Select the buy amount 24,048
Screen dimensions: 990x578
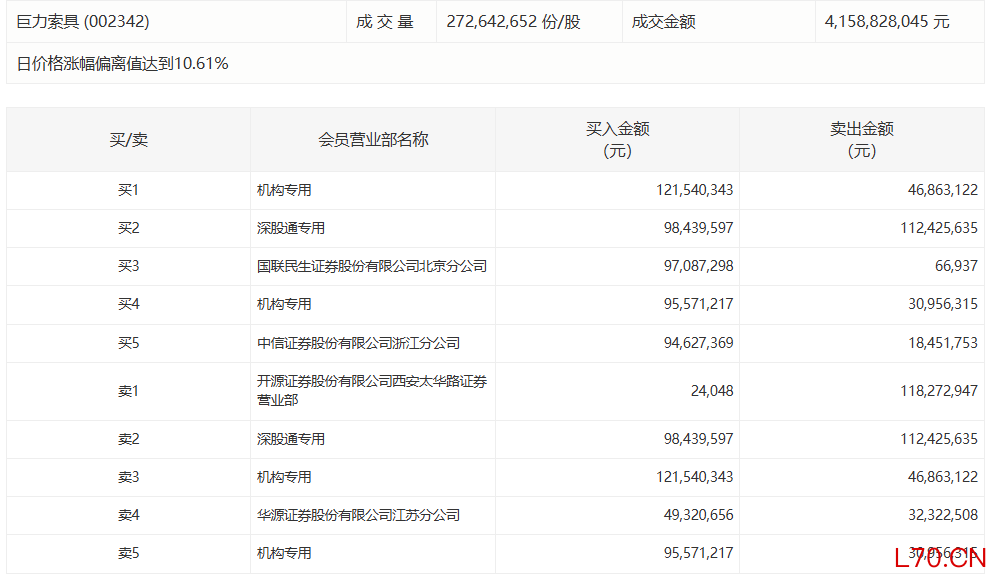pos(711,391)
